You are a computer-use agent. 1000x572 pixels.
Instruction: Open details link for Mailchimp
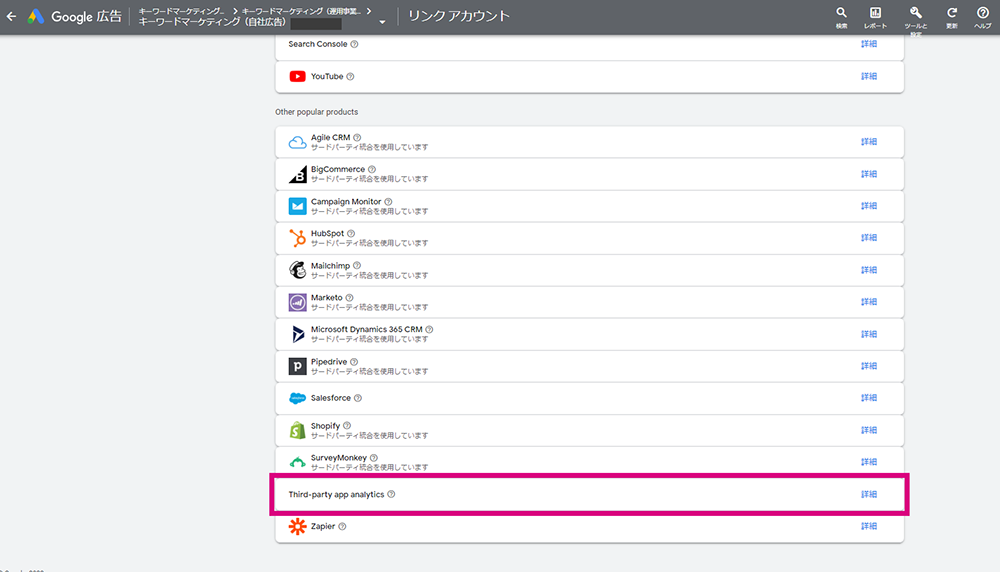[x=869, y=270]
